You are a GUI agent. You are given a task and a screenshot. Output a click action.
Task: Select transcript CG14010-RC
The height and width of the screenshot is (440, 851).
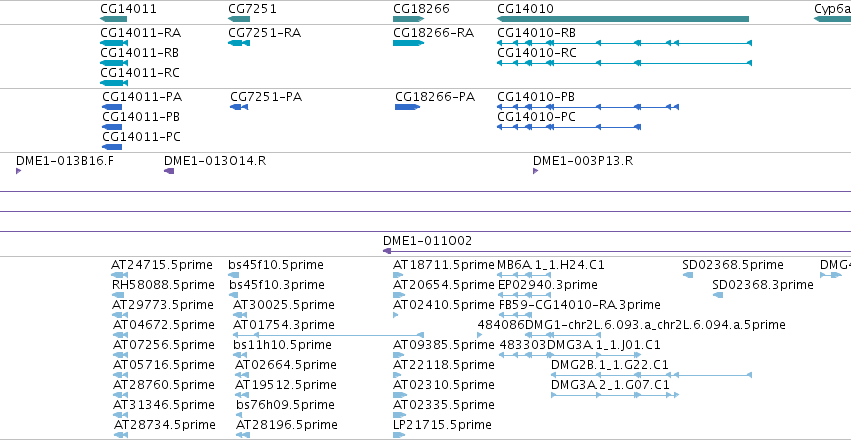pyautogui.click(x=537, y=53)
